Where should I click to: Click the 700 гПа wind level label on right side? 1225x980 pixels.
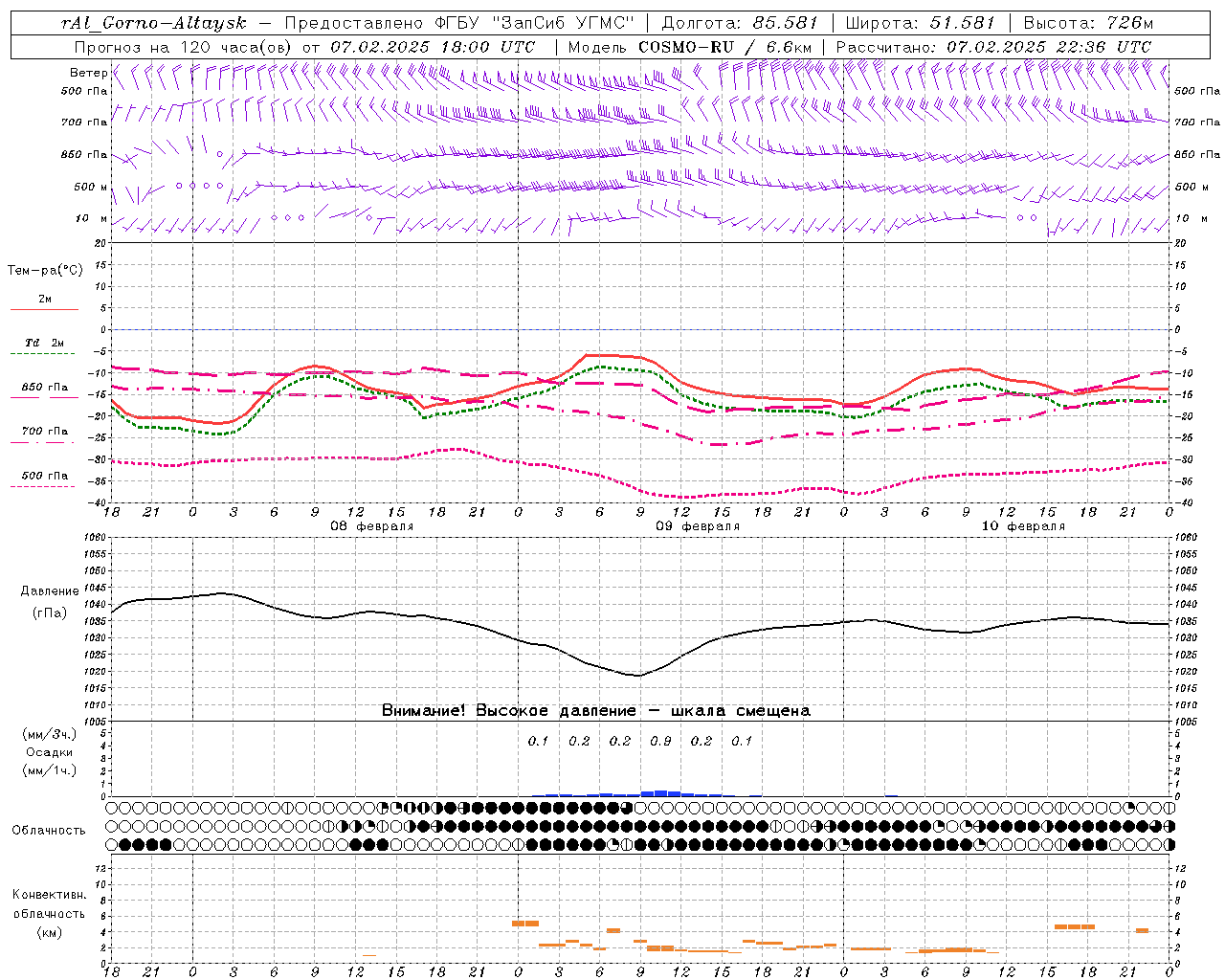tap(1197, 122)
